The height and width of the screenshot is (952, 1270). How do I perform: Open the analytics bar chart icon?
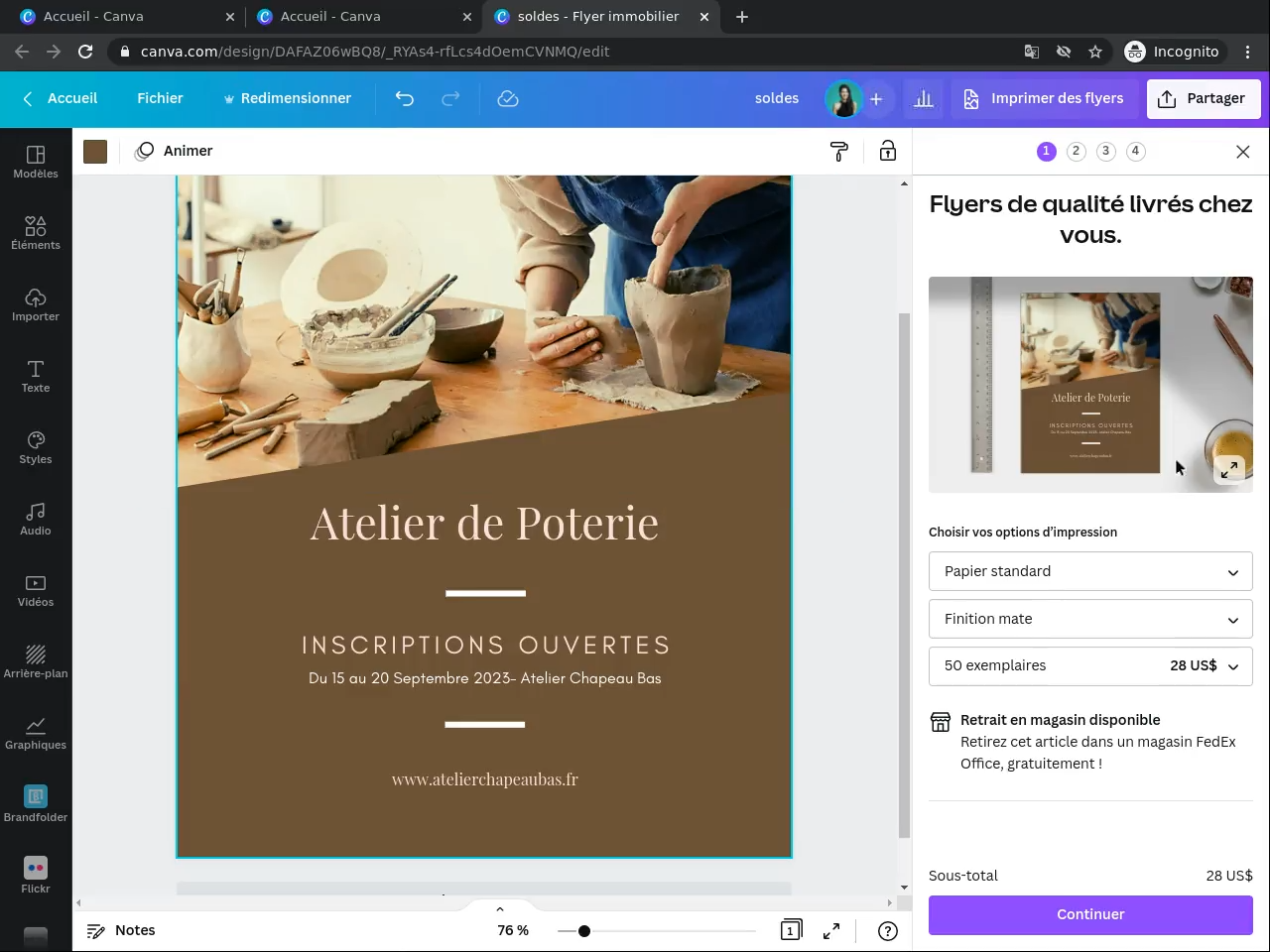924,98
